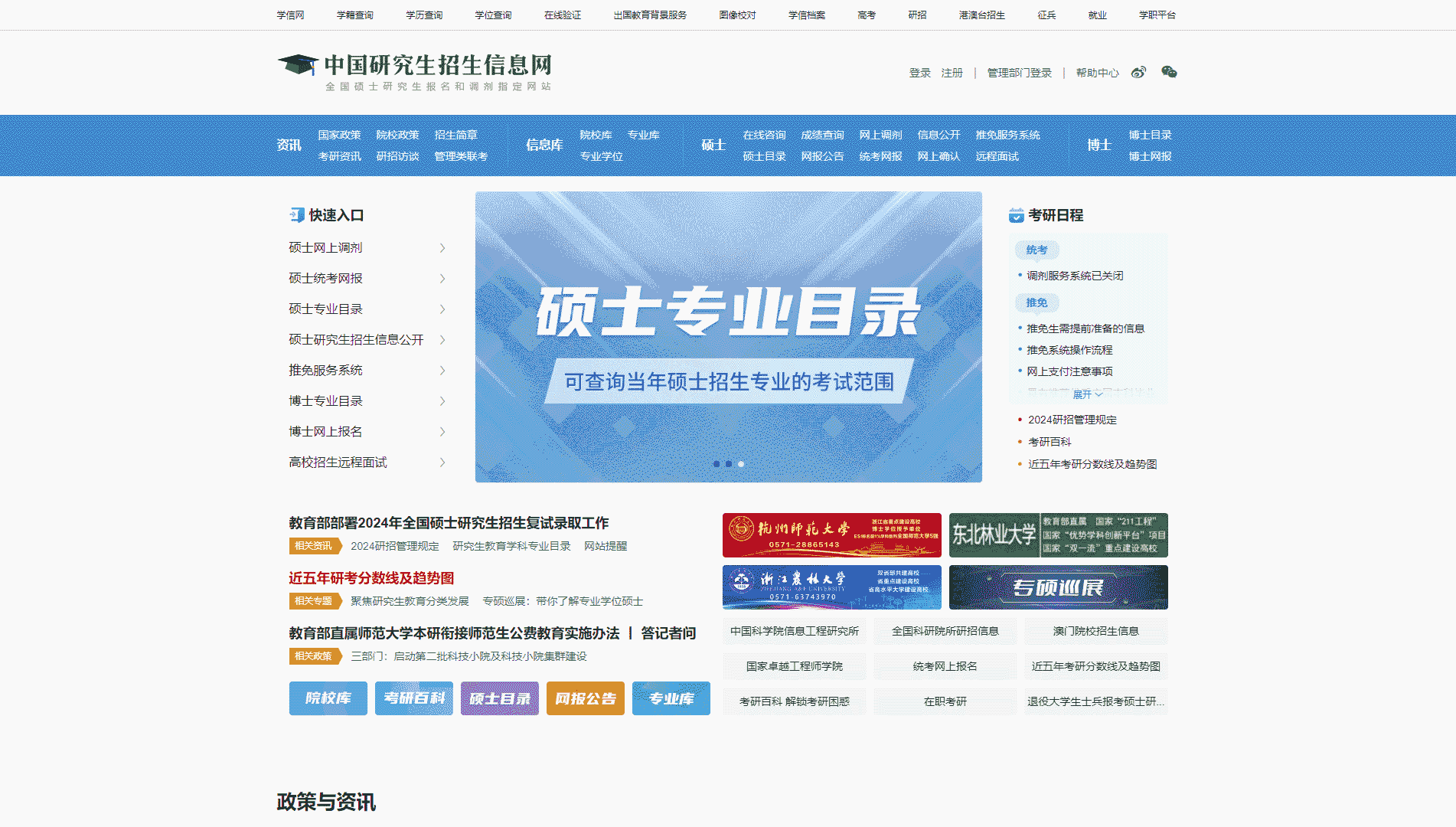Open 近五年研考分数线及趋势图 red headline

click(x=371, y=578)
